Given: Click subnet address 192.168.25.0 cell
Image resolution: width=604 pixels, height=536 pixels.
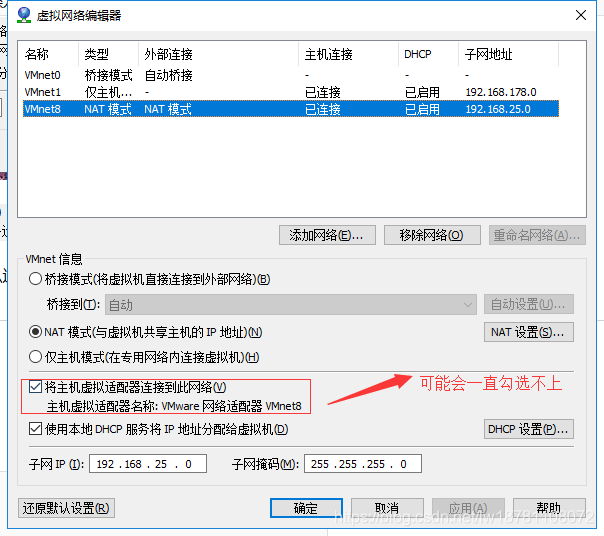Looking at the screenshot, I should coord(498,109).
